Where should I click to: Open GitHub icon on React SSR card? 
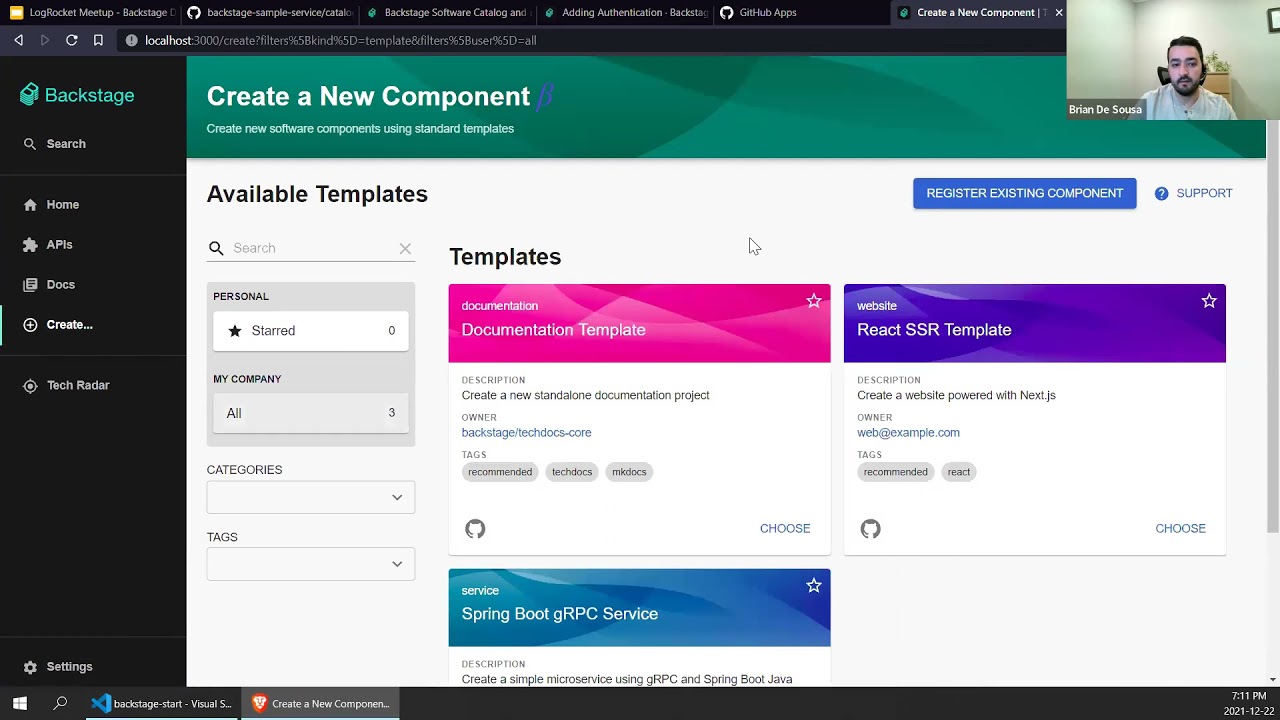pos(870,529)
